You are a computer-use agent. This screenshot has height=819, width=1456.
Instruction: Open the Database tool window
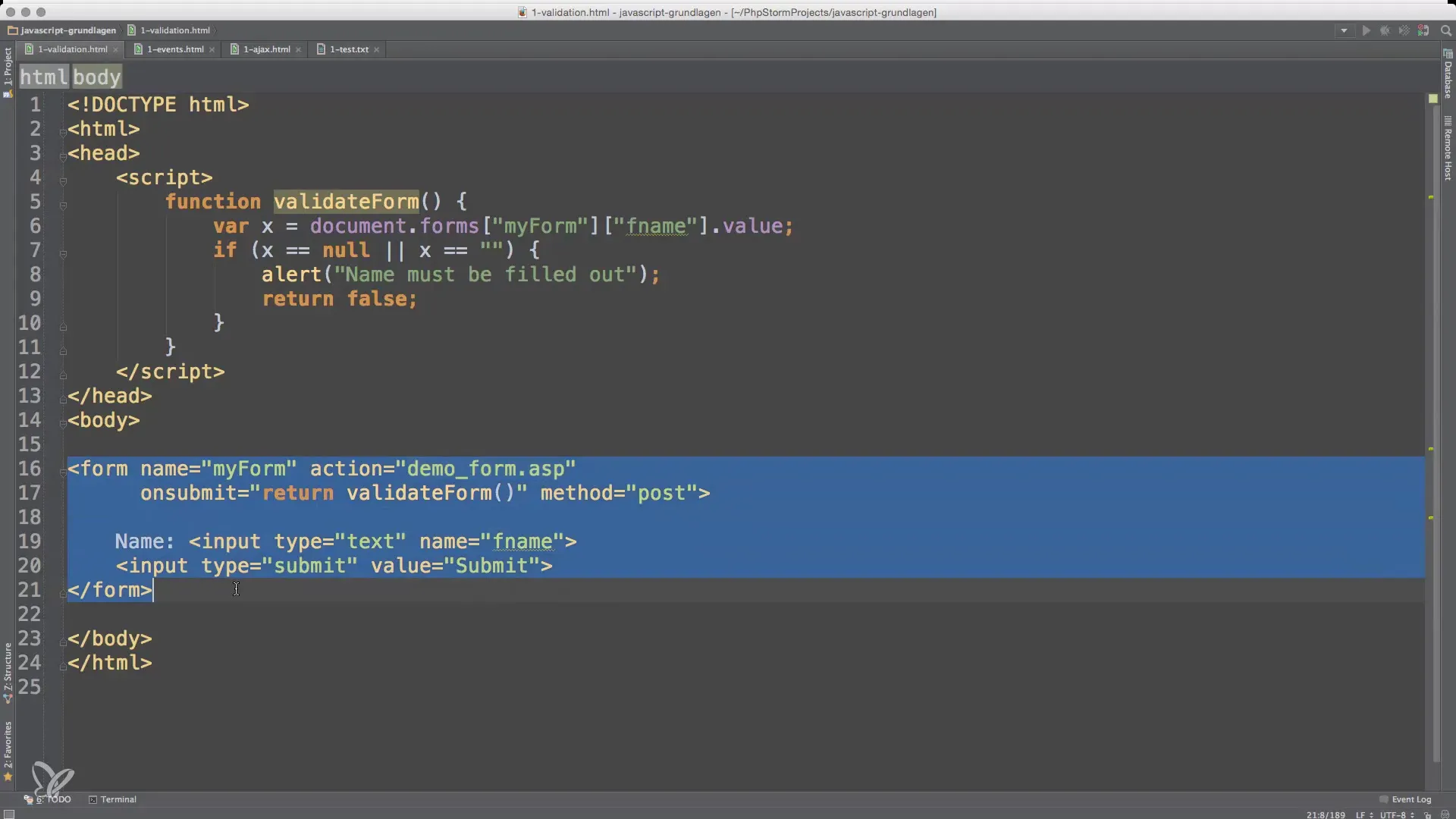(1448, 76)
